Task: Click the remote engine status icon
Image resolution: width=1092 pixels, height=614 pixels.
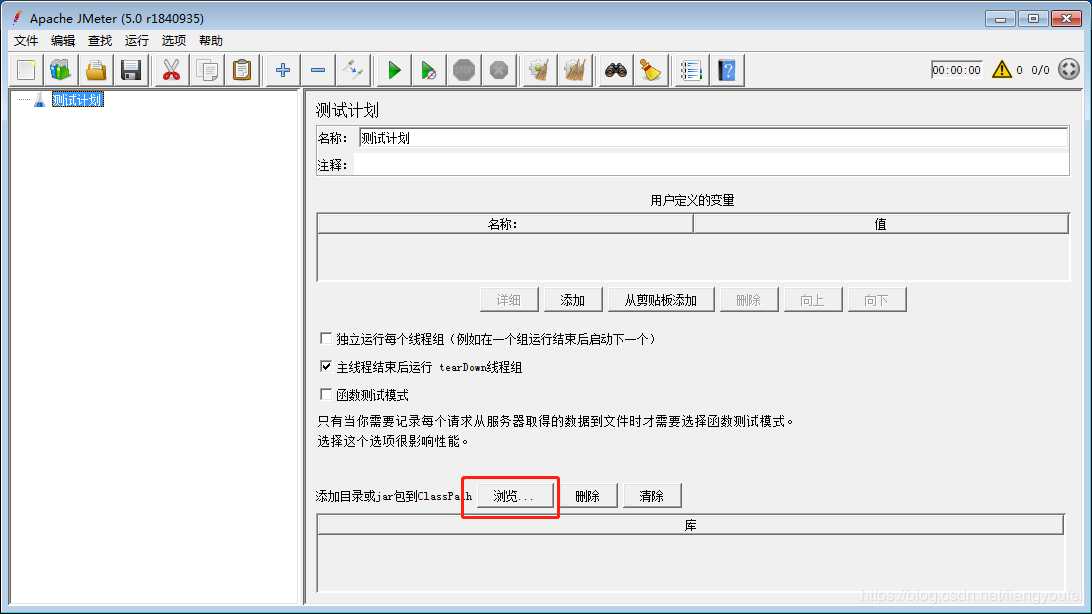Action: point(1068,69)
